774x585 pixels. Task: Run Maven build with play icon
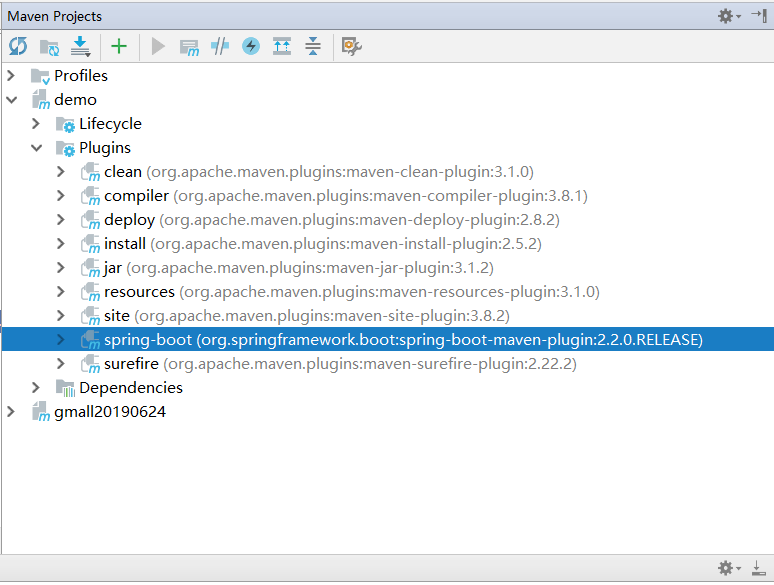158,47
